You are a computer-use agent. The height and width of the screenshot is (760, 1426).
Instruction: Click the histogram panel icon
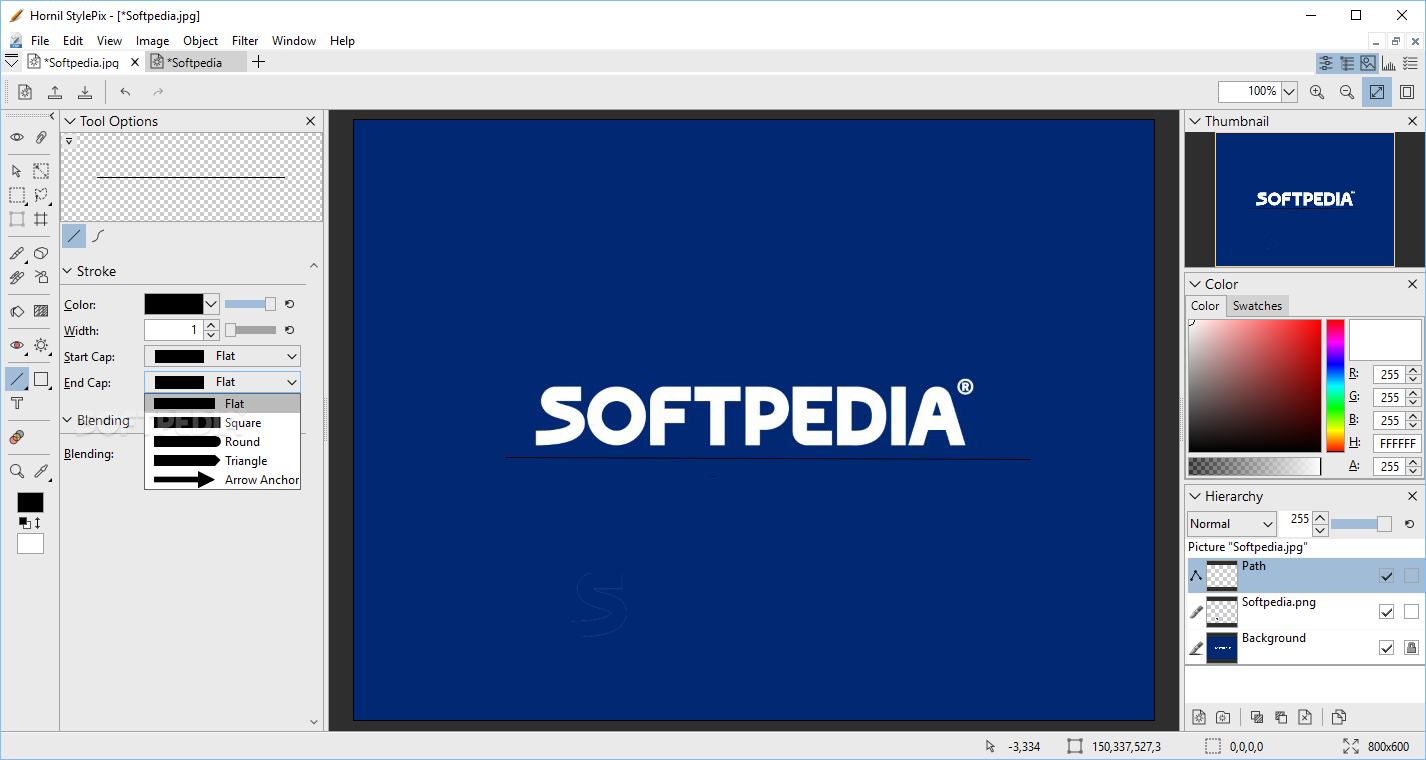tap(1389, 63)
